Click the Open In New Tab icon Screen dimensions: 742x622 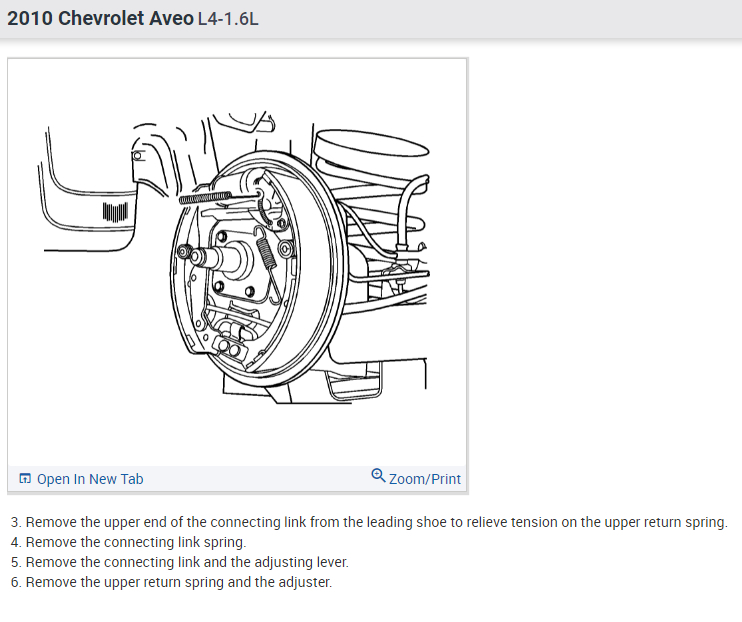[25, 479]
